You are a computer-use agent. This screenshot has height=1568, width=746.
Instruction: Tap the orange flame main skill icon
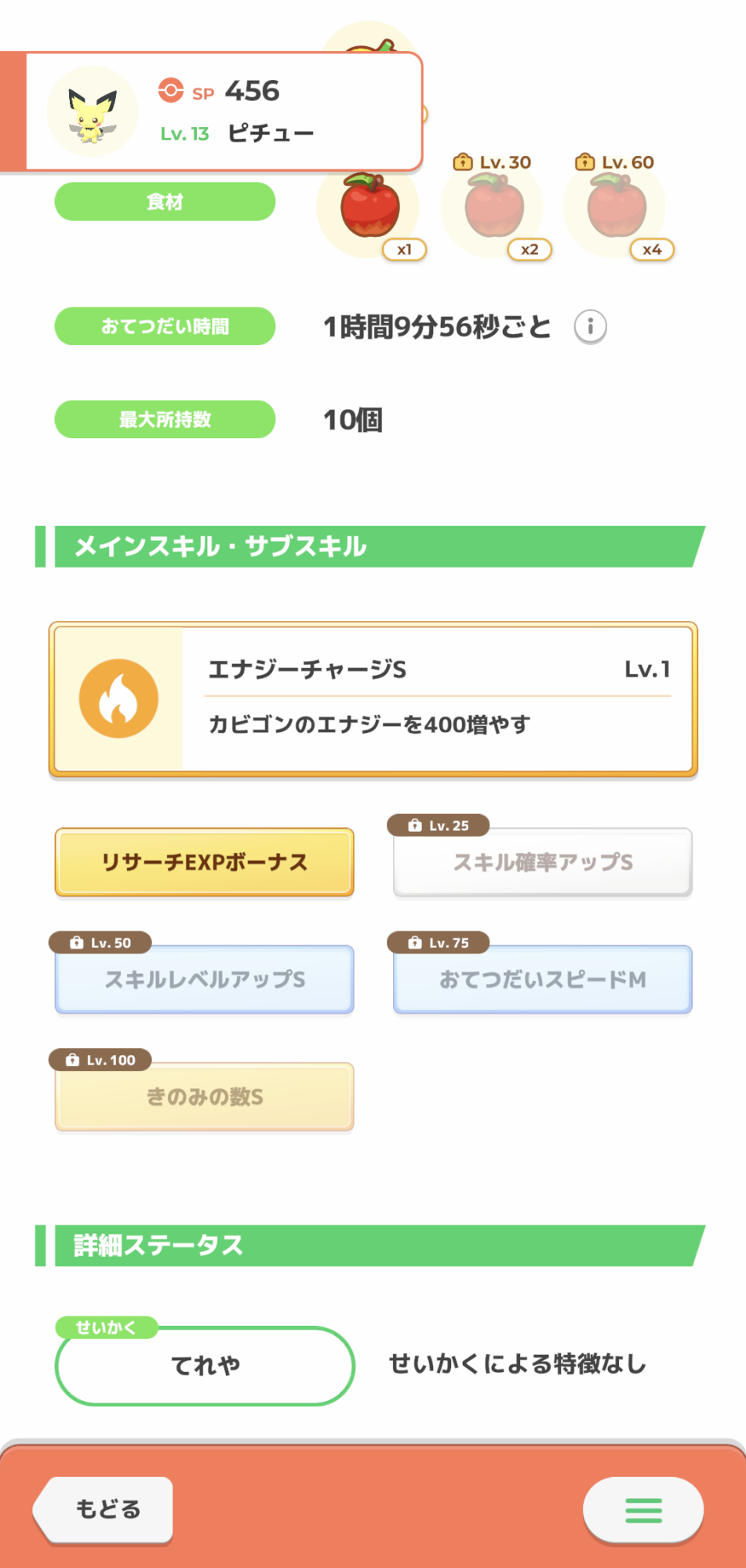(x=118, y=698)
